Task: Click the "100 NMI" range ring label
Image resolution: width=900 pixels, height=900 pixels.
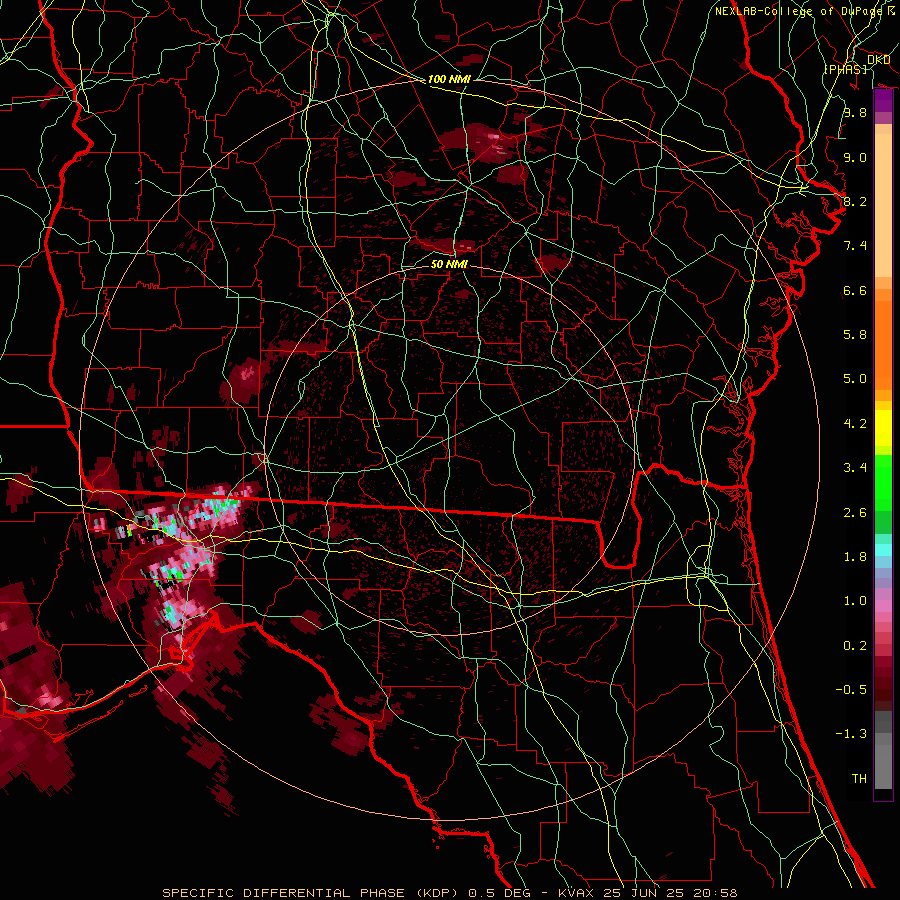Action: point(449,79)
